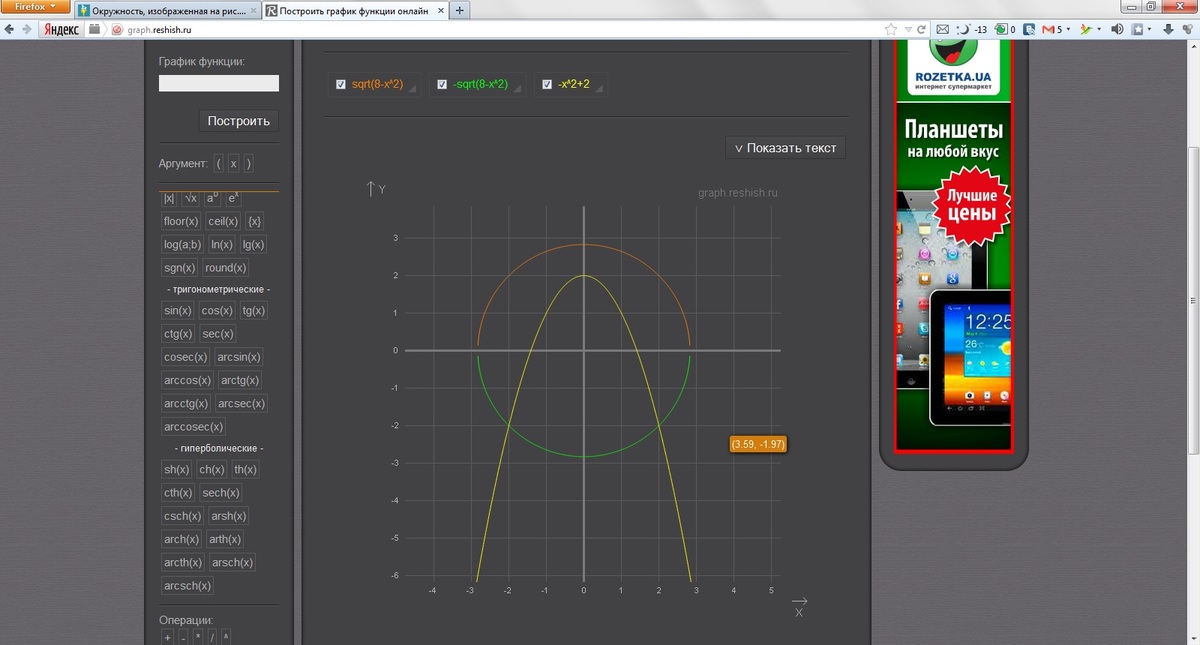
Task: Open the history dropdown arrow in the address bar
Action: [908, 29]
